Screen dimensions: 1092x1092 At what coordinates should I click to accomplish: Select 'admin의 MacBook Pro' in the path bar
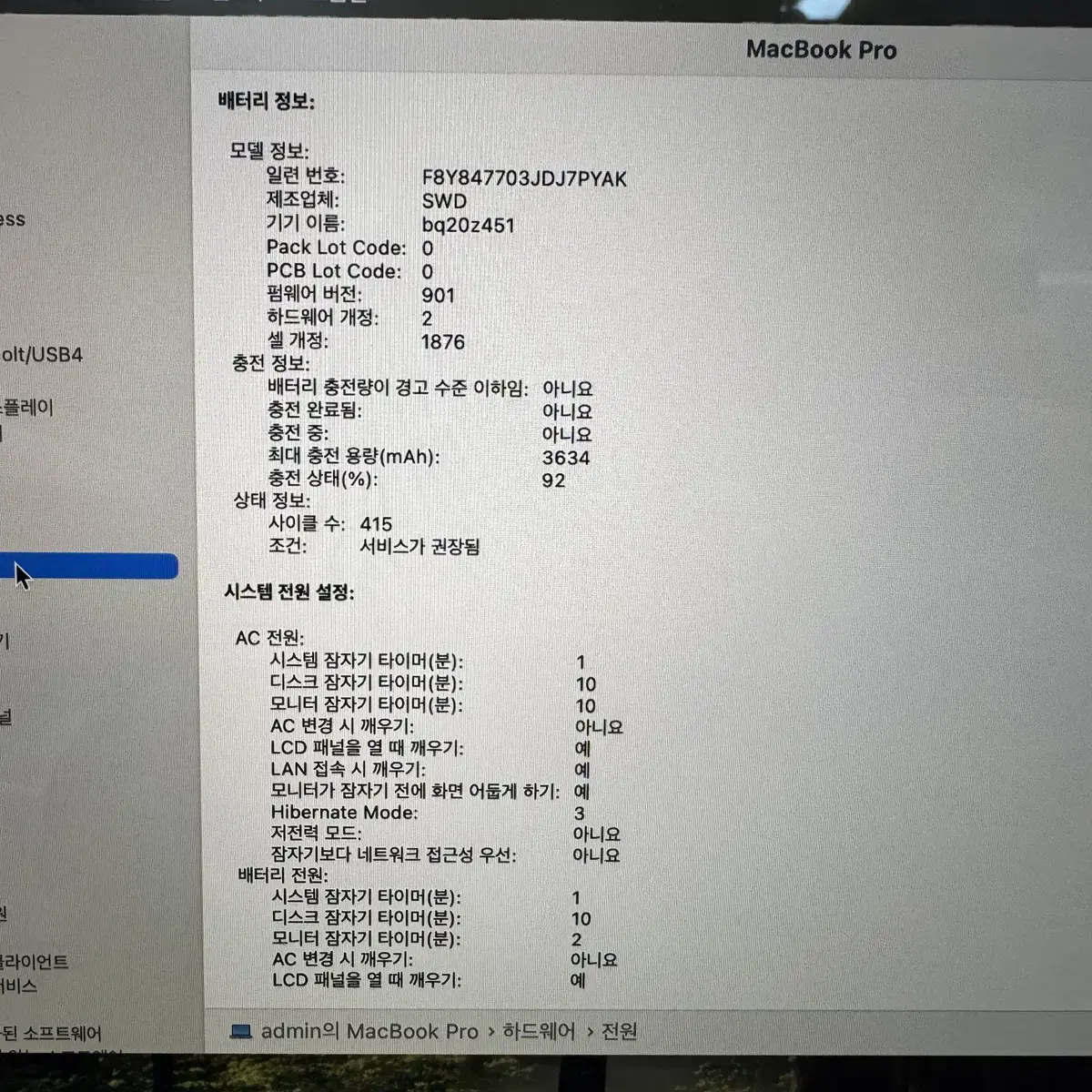point(369,1031)
